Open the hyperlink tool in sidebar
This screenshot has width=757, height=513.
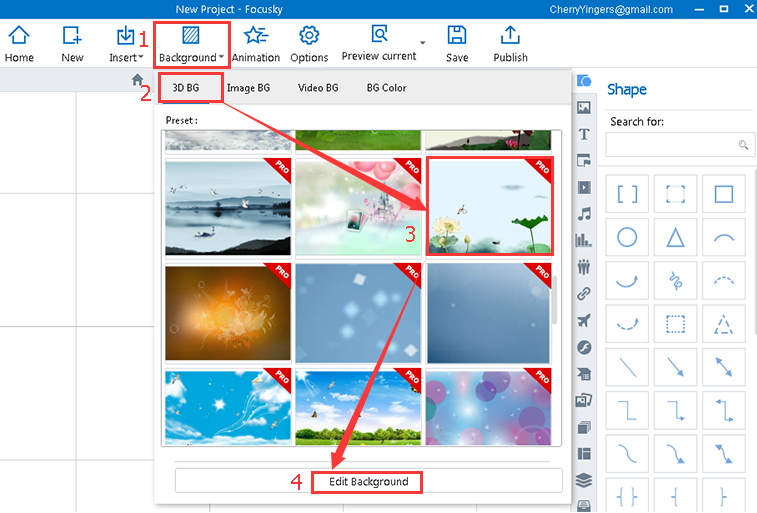(584, 293)
